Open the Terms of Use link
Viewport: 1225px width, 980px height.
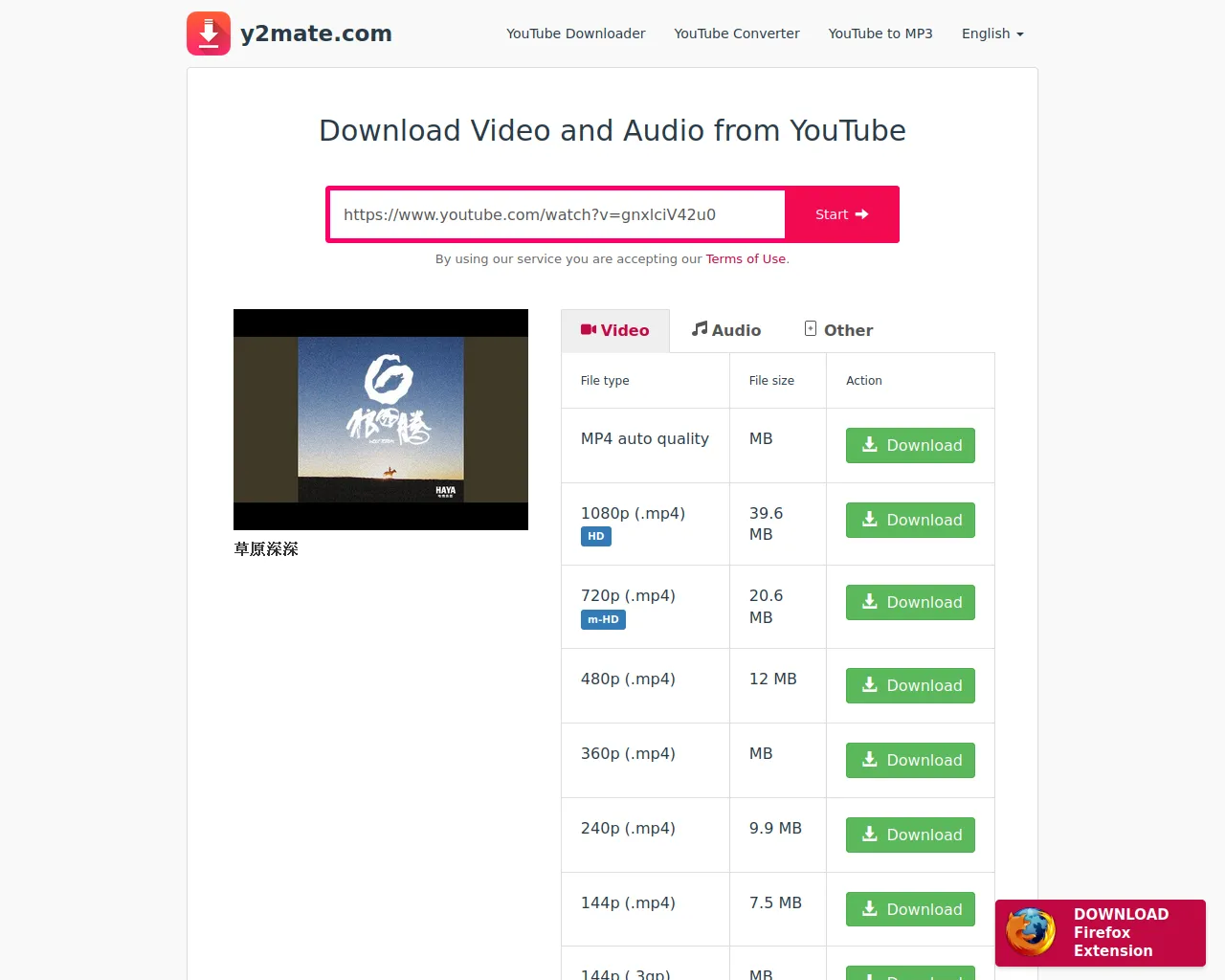point(746,258)
